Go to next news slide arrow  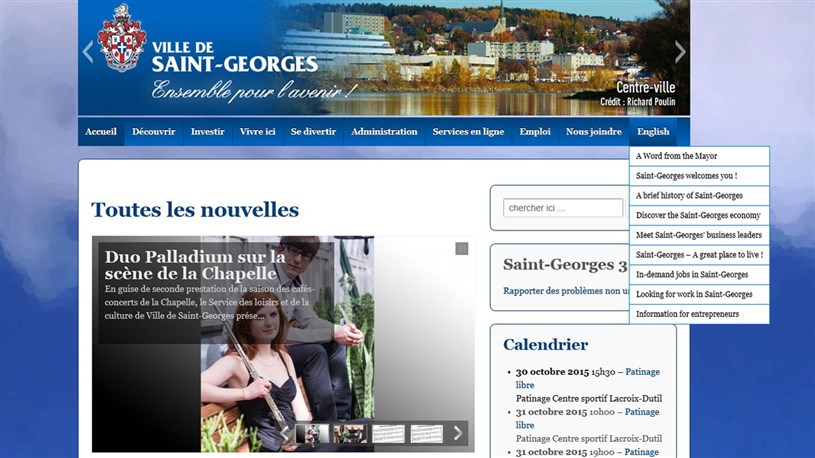457,433
